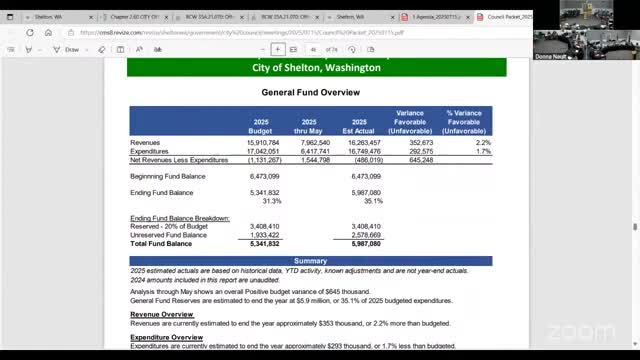Click the Beginning Fund Balance label

(x=168, y=176)
